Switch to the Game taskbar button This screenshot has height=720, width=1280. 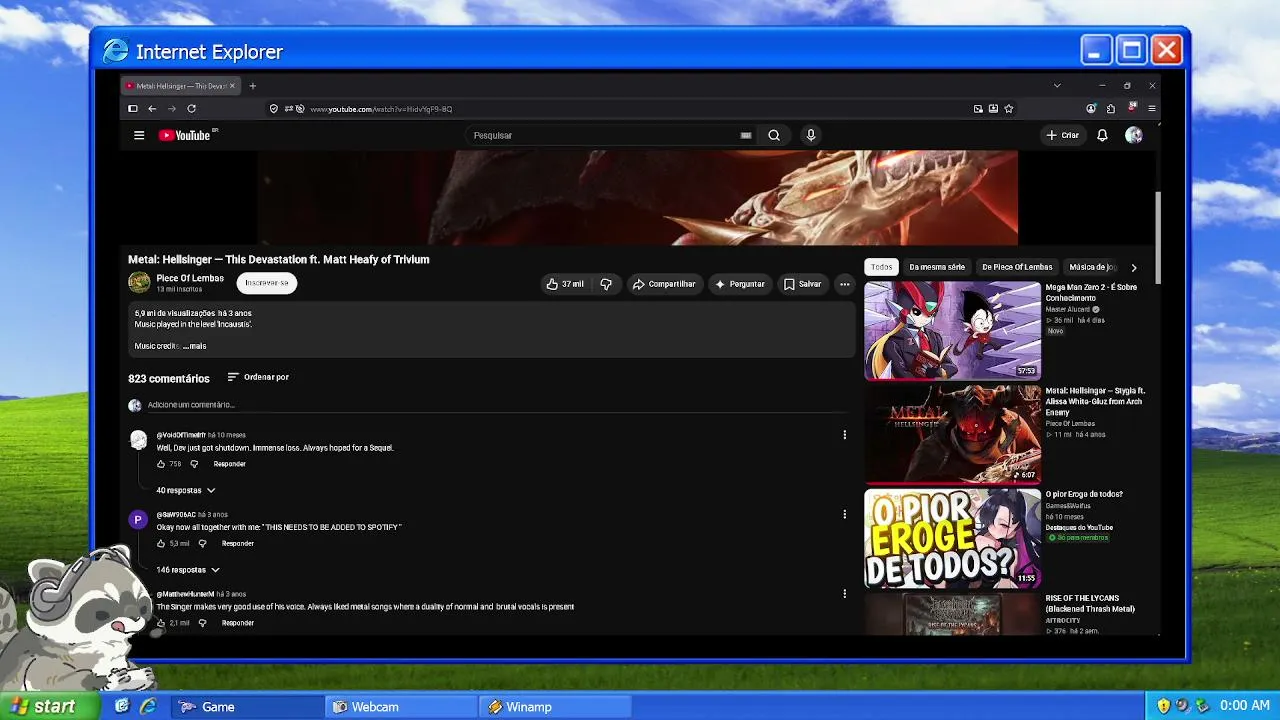click(x=248, y=707)
